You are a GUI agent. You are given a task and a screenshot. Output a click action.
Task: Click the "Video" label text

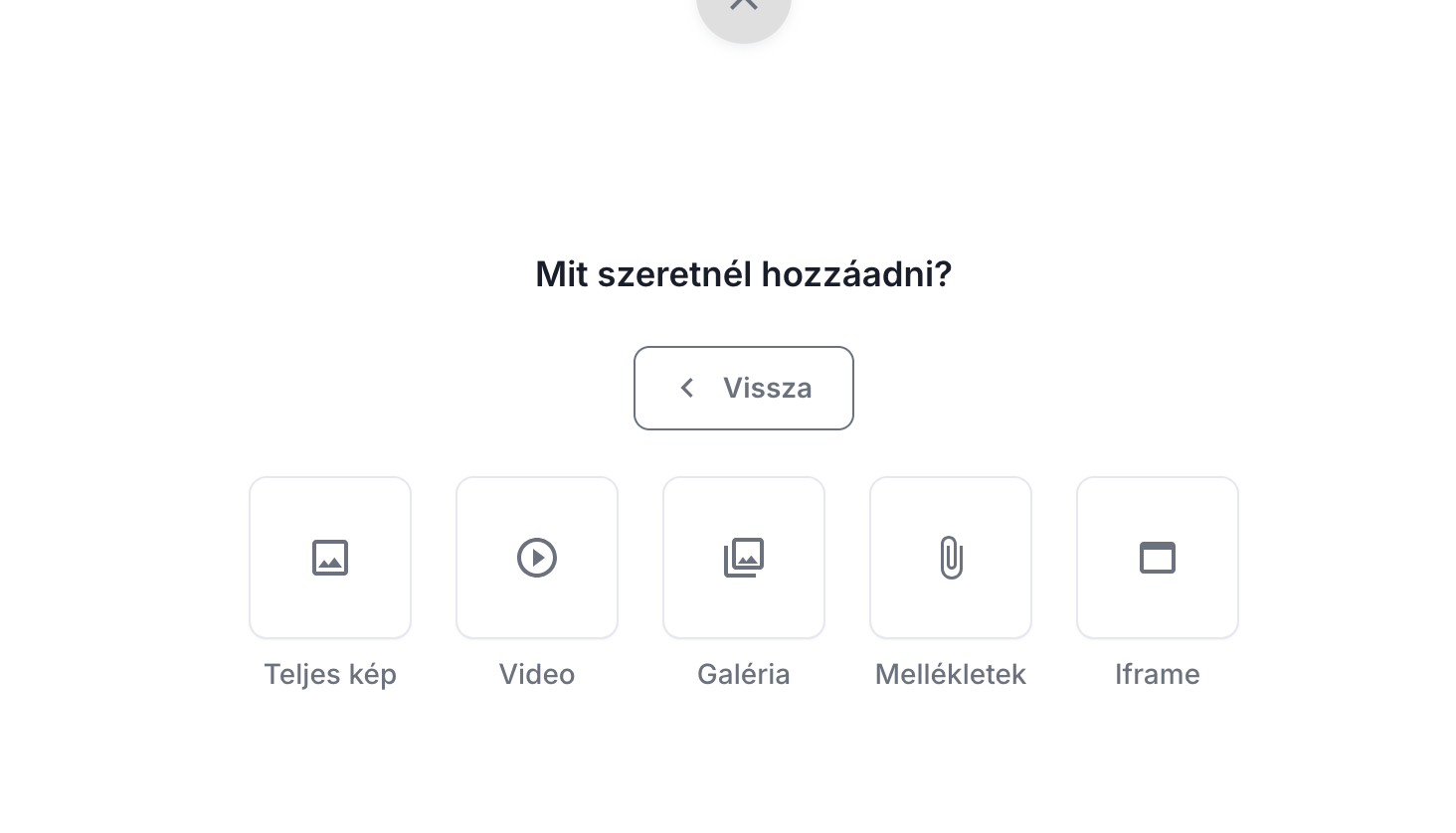(537, 674)
